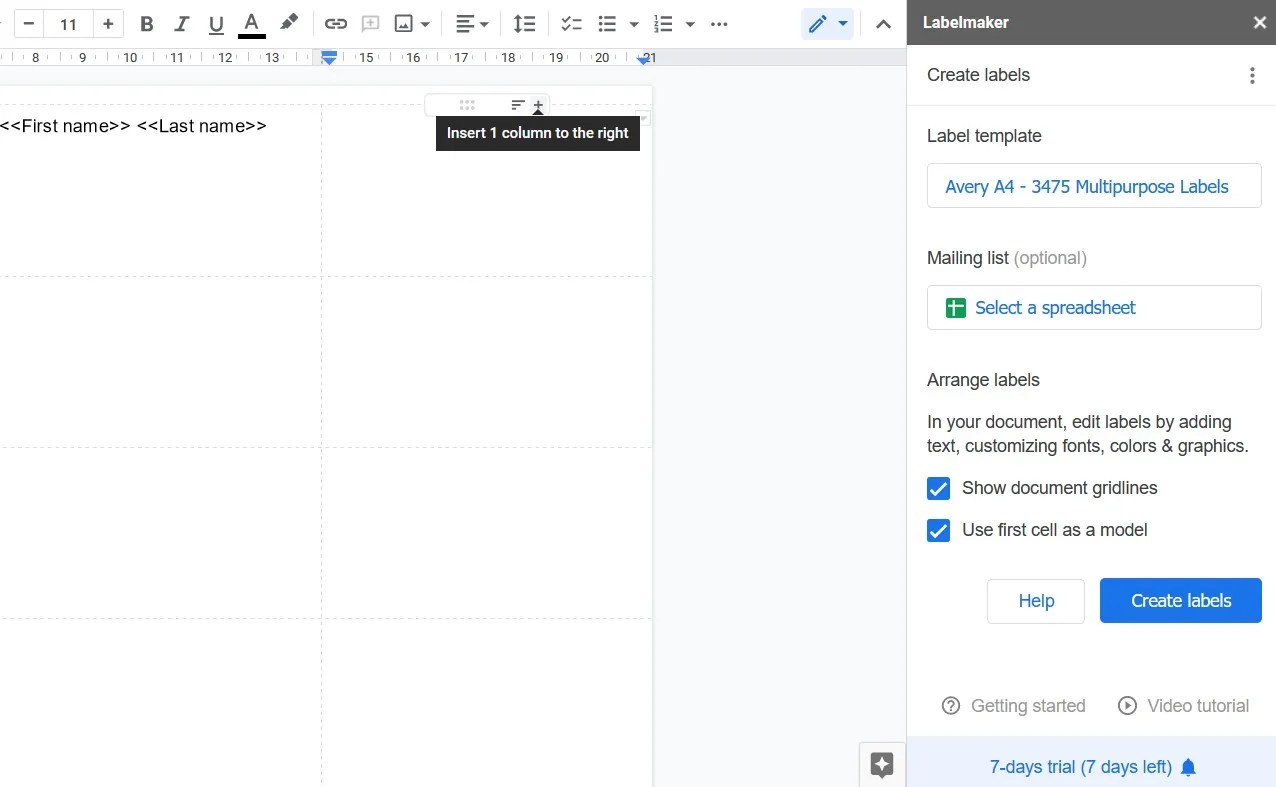Add a comment
Viewport: 1276px width, 787px height.
370,23
